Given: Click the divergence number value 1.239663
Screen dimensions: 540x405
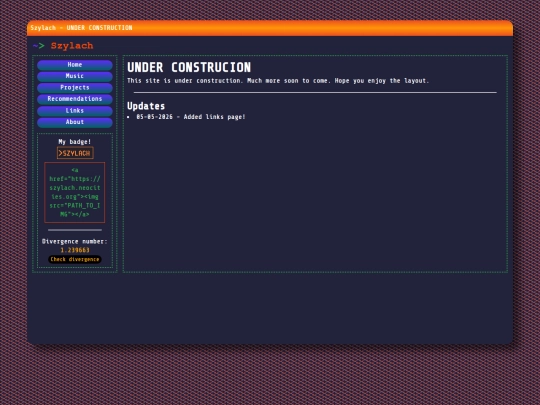Looking at the screenshot, I should pyautogui.click(x=75, y=250).
